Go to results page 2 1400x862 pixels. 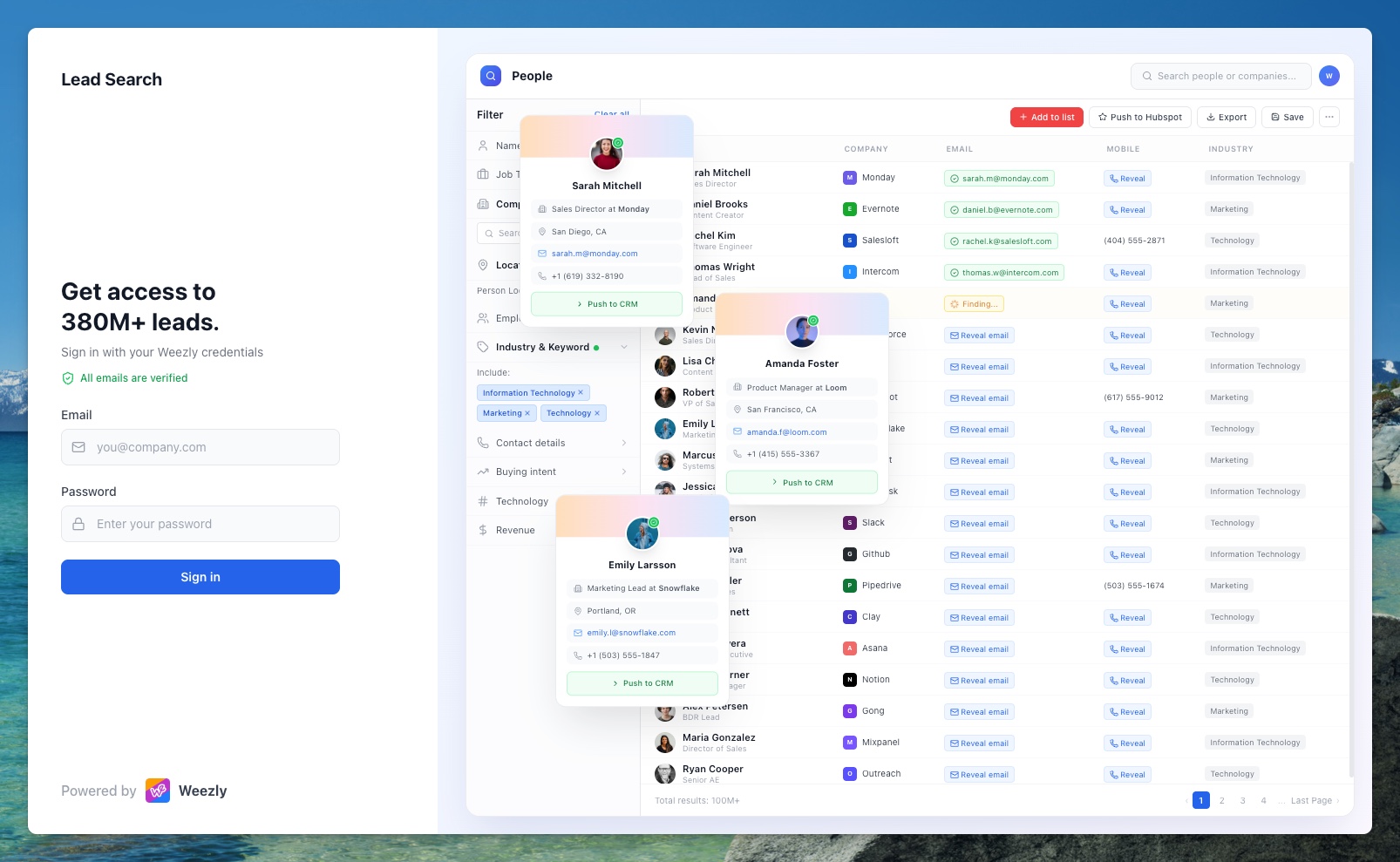click(x=1222, y=800)
